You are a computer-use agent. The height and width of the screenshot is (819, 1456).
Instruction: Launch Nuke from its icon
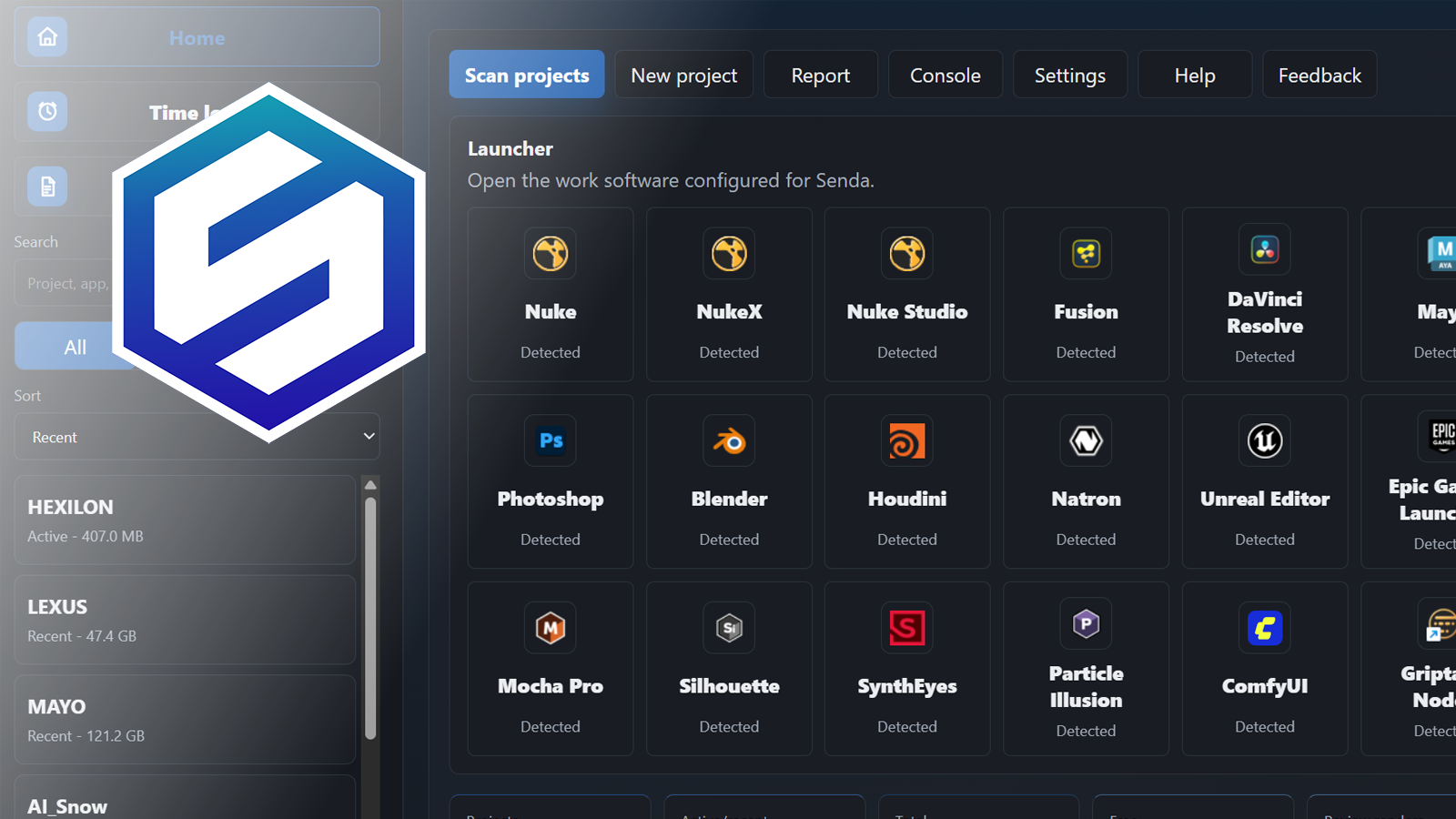click(x=551, y=253)
